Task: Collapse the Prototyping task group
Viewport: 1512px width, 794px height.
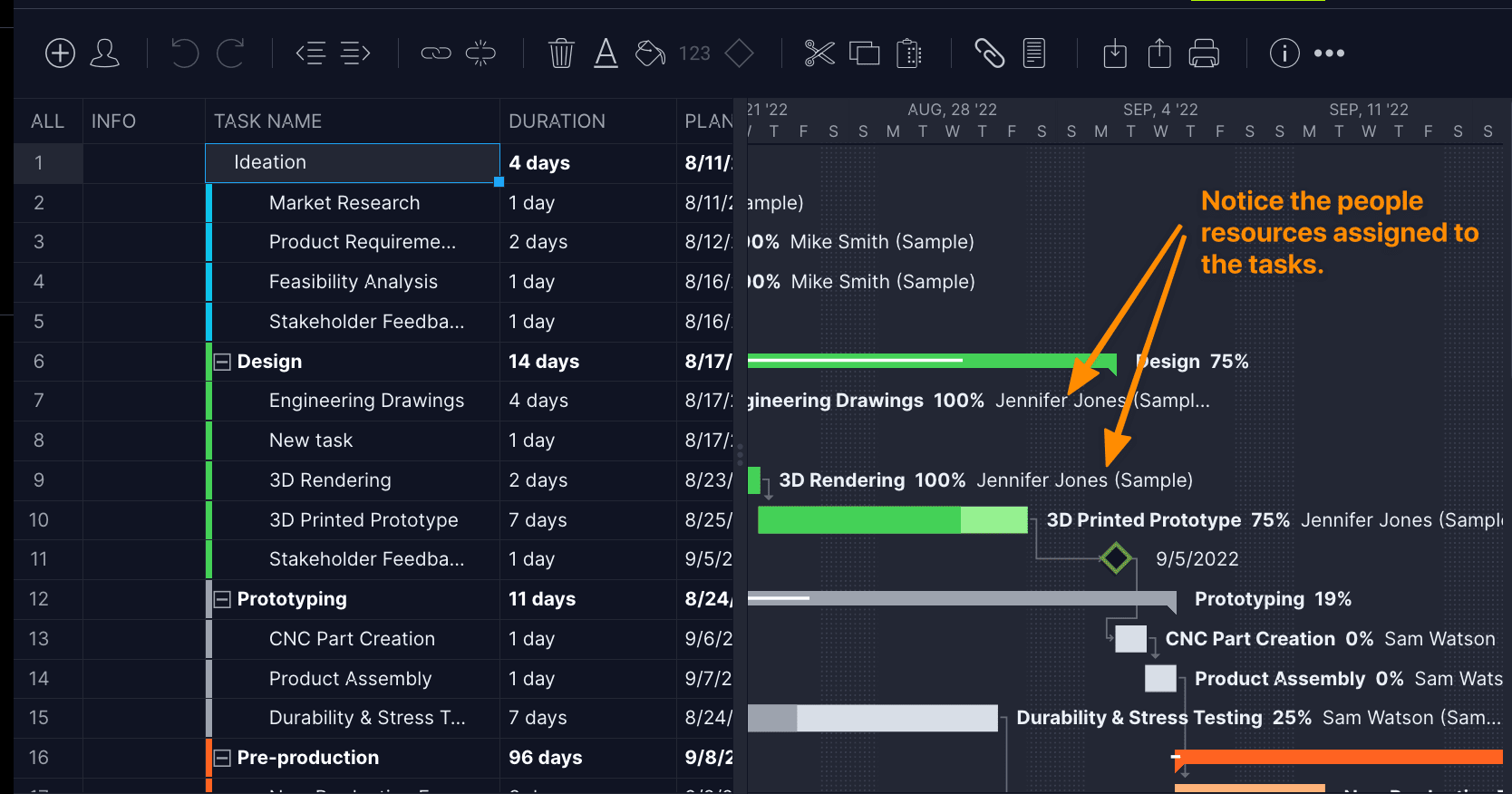Action: (x=222, y=599)
